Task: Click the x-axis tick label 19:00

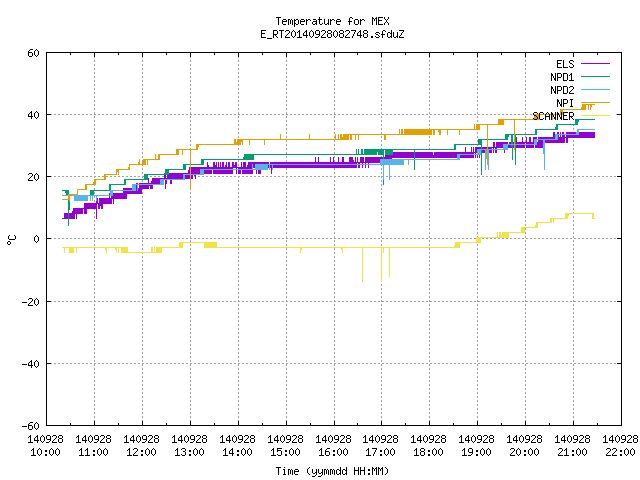Action: [476, 452]
